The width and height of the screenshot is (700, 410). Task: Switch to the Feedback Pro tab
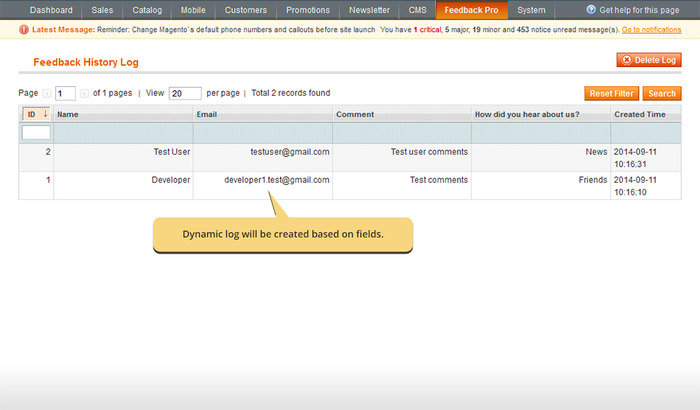point(471,10)
